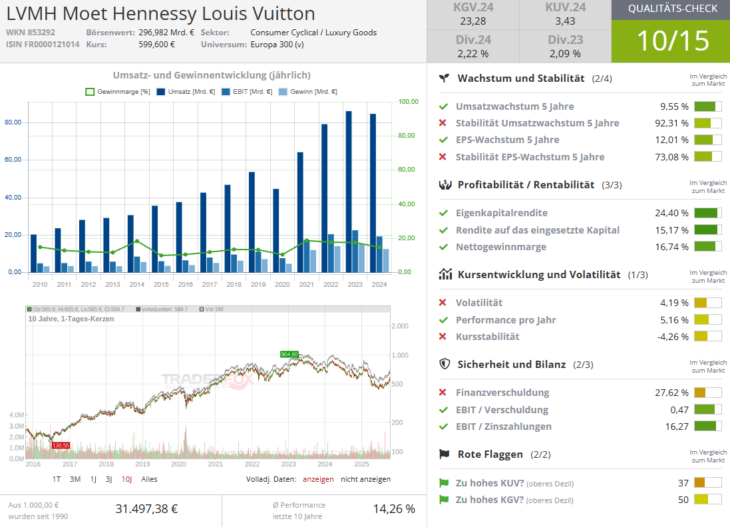Image resolution: width=730 pixels, height=527 pixels.
Task: Click the Finanzverschuldung market comparison bar
Action: pyautogui.click(x=707, y=393)
